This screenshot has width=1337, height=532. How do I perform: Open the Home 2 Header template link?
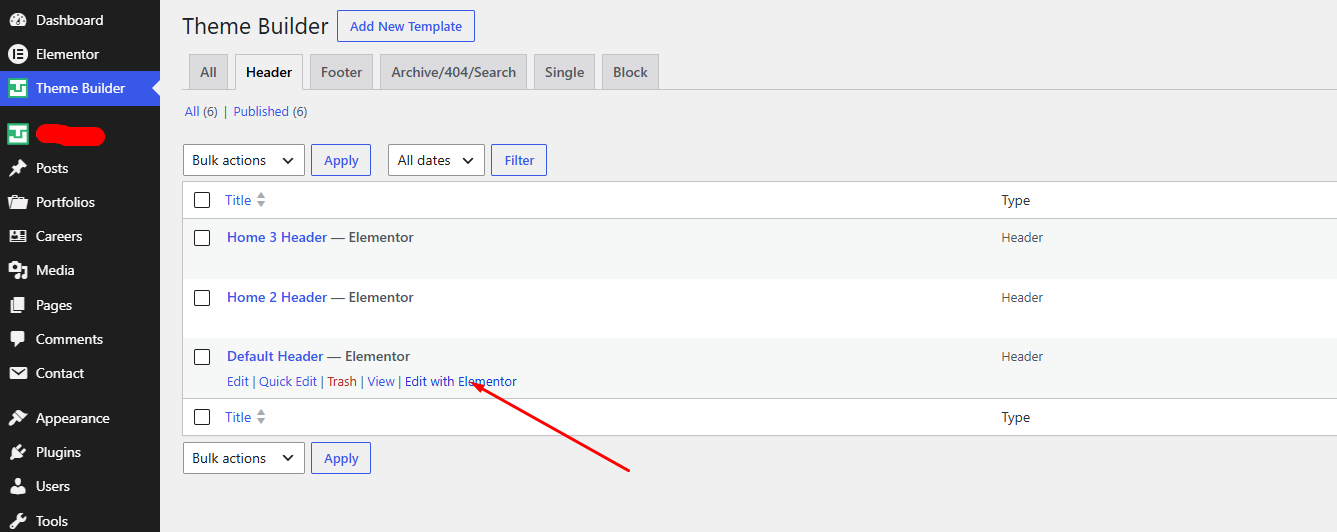tap(277, 297)
